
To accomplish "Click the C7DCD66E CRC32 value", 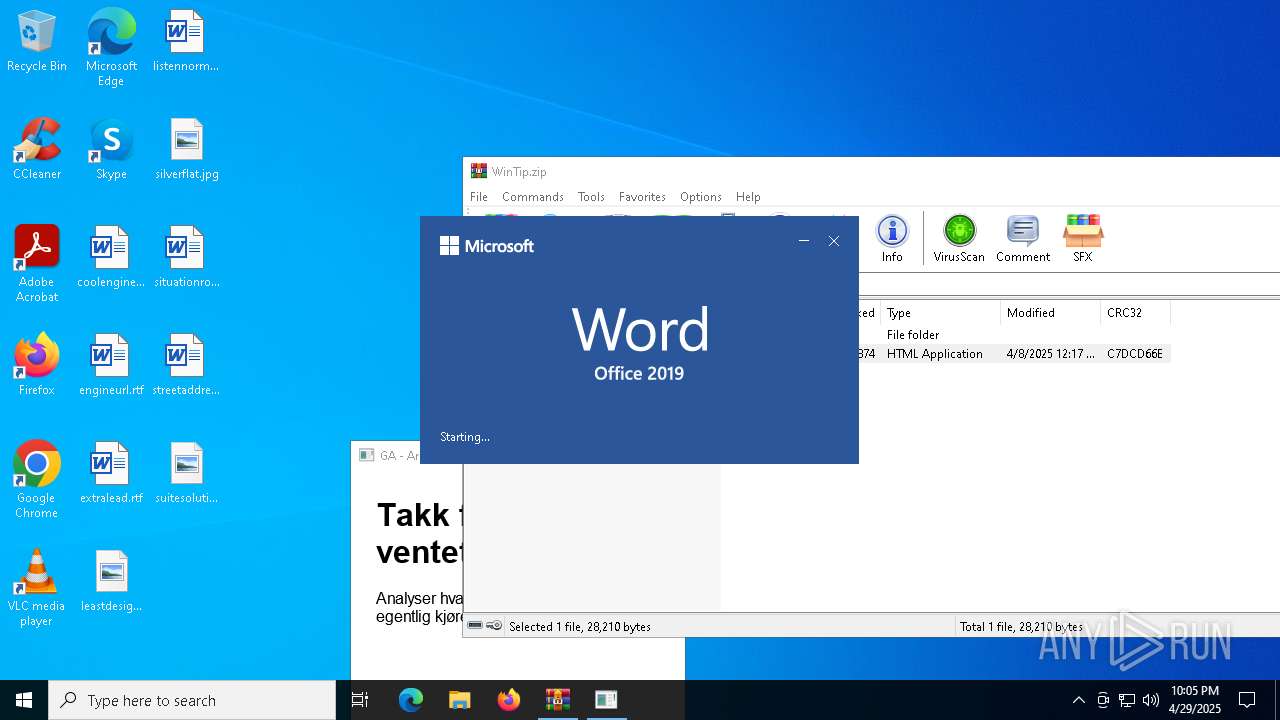I will tap(1134, 354).
